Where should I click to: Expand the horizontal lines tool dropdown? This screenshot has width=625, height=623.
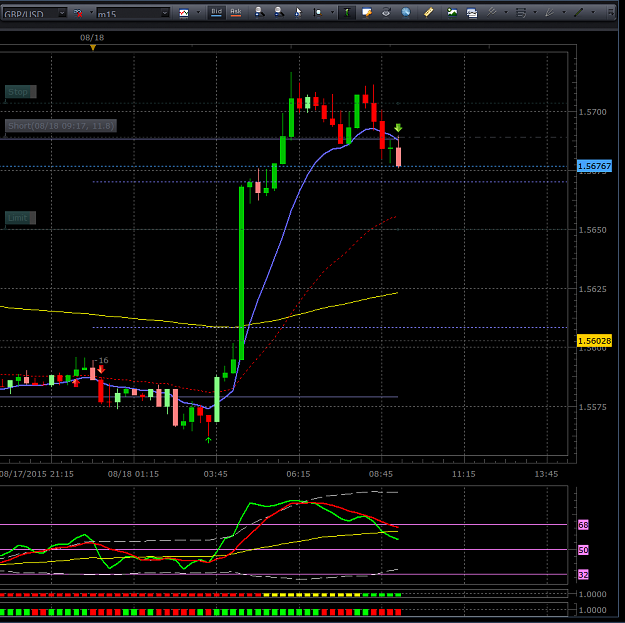click(535, 13)
